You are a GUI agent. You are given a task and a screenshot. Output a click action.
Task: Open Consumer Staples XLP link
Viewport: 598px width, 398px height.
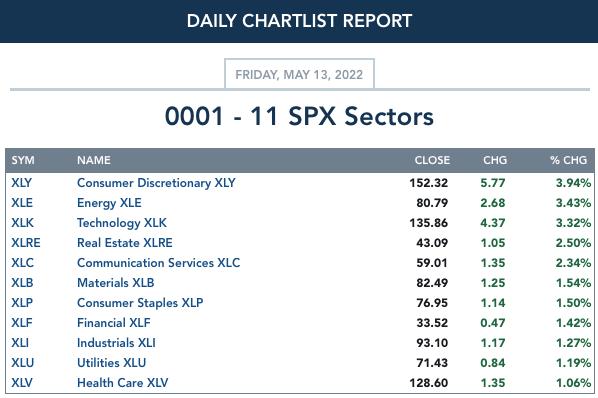(140, 303)
